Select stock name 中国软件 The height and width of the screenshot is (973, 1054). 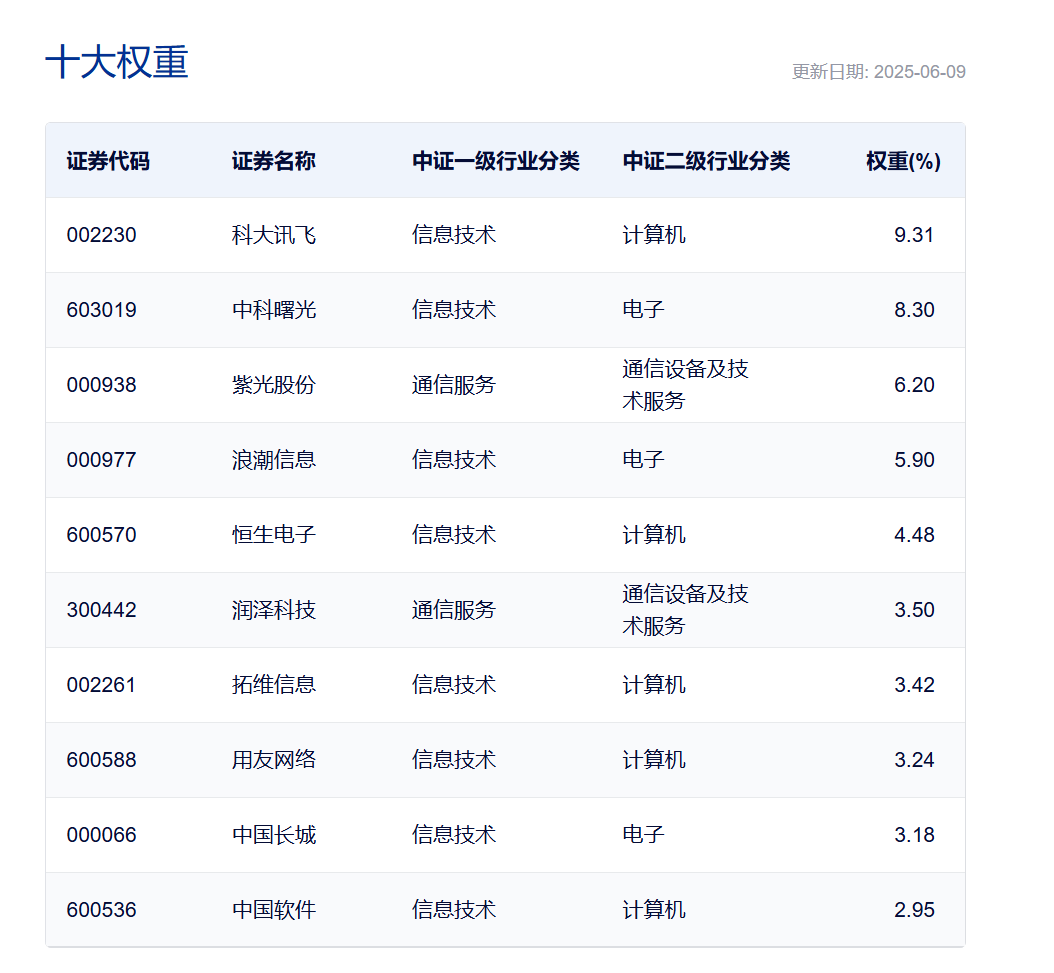274,910
